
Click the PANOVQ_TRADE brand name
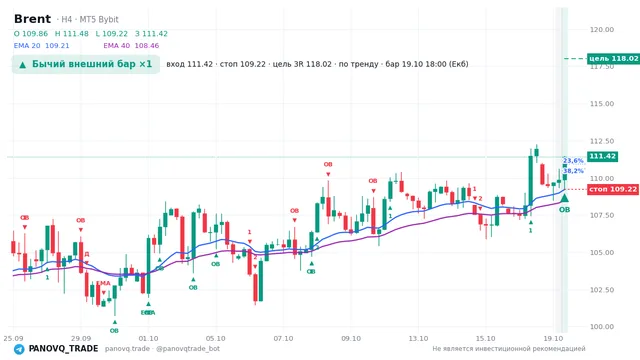pyautogui.click(x=63, y=349)
